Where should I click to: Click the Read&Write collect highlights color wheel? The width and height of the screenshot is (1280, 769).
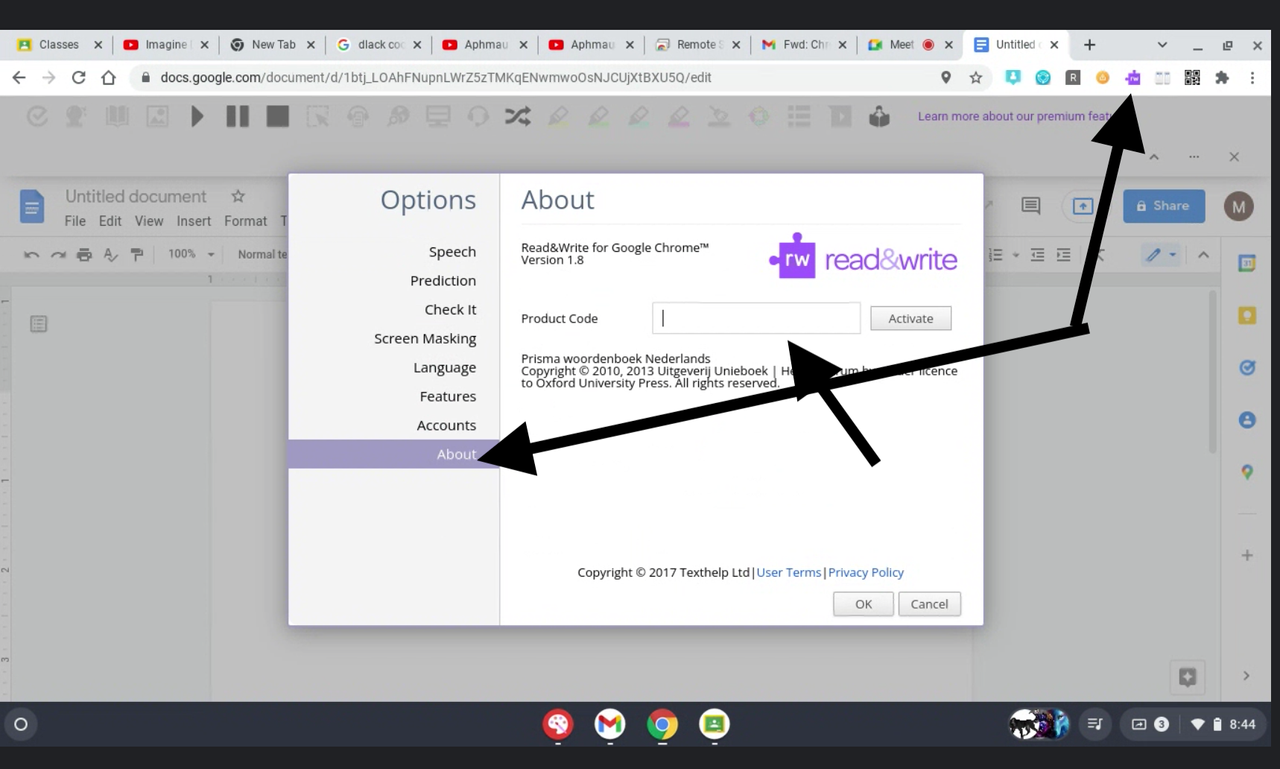759,117
